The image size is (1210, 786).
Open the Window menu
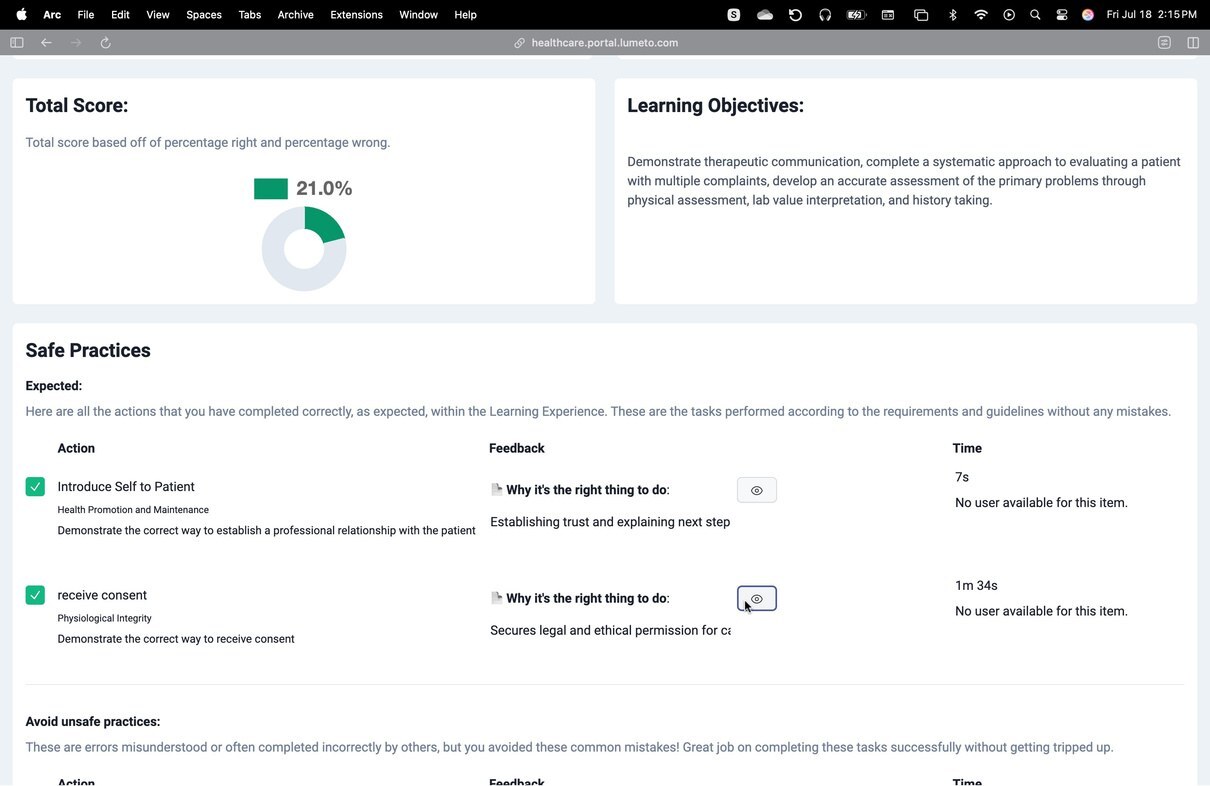(418, 15)
